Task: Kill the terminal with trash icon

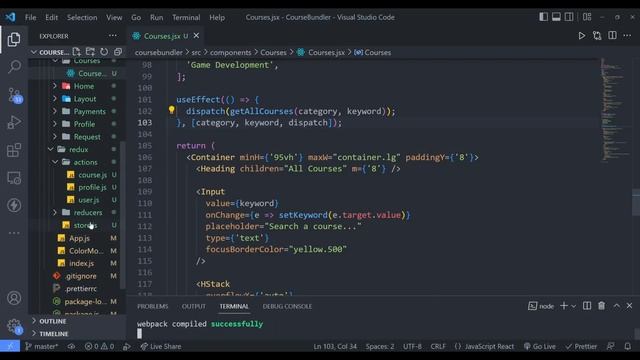Action: coord(602,306)
